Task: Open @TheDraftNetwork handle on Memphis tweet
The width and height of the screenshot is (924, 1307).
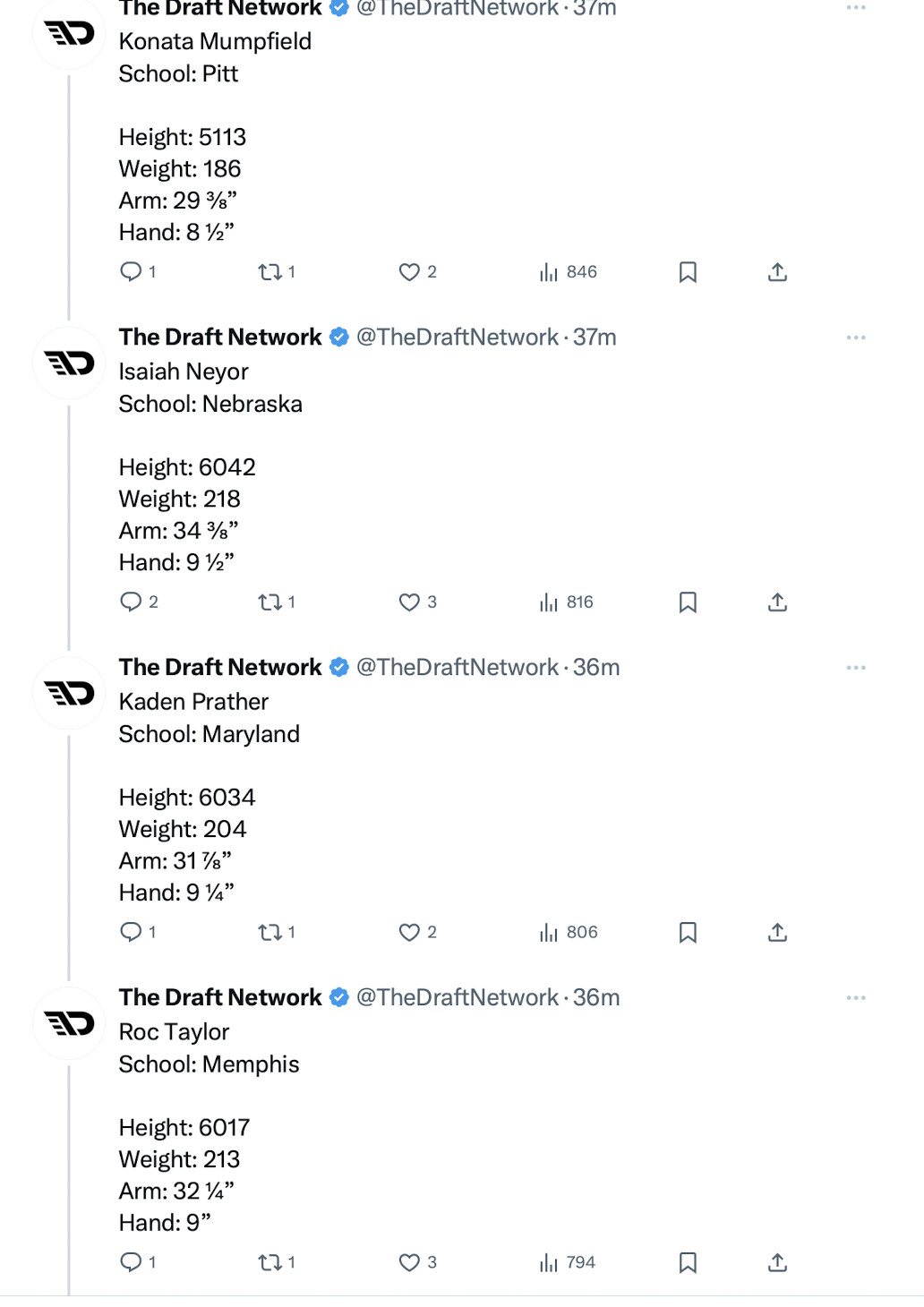Action: (x=457, y=998)
